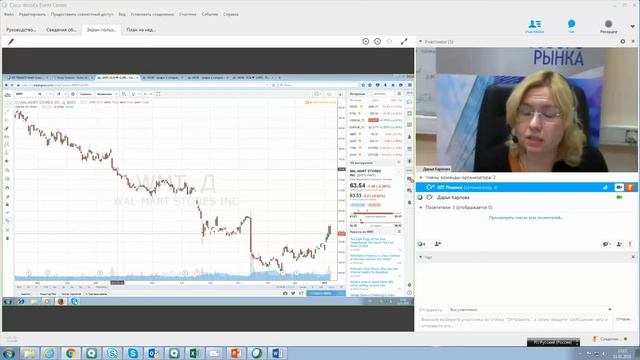
Task: Click person icon left of exclamation icon
Action: [x=619, y=244]
